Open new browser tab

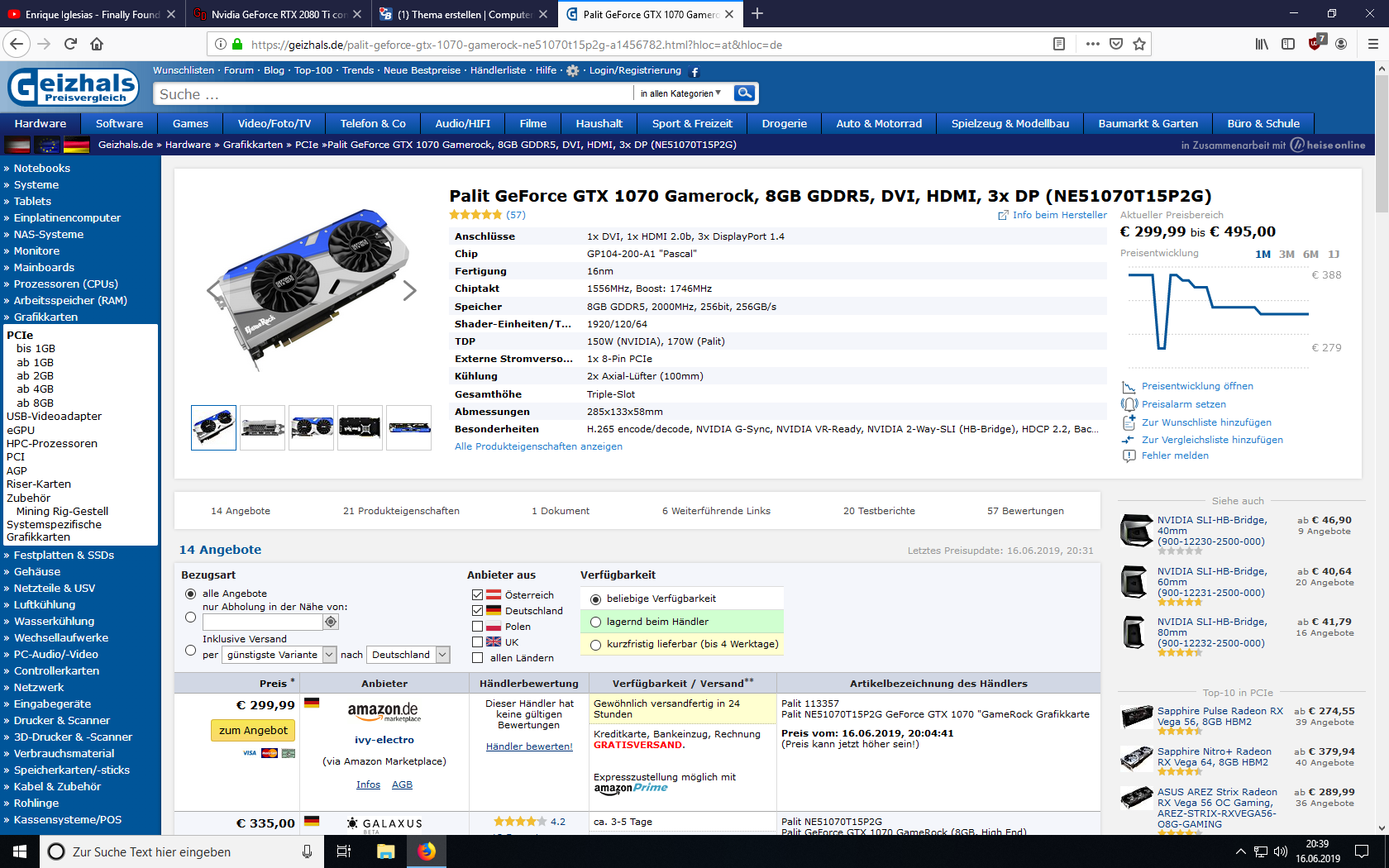tap(757, 13)
